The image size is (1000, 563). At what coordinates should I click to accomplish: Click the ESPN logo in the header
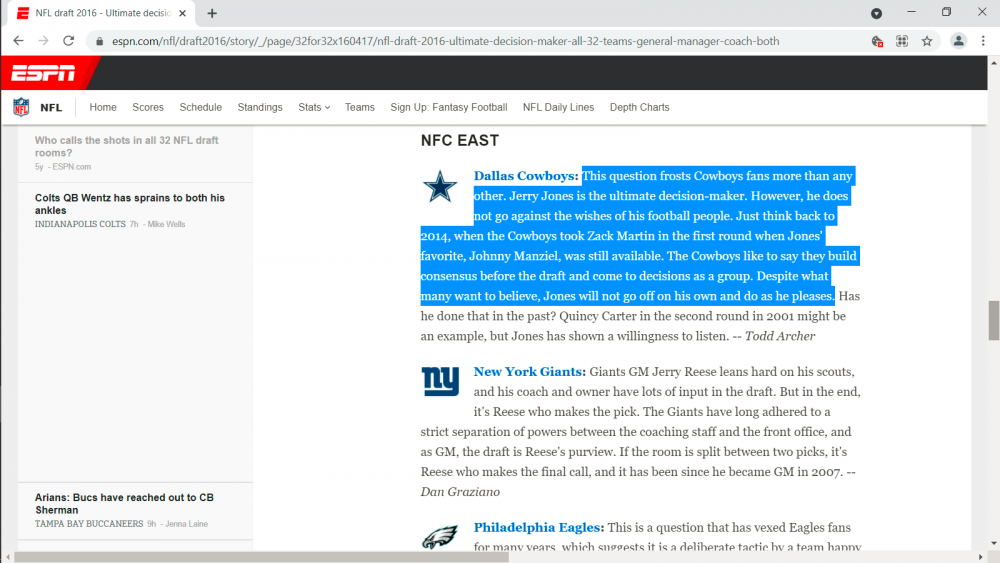(42, 73)
